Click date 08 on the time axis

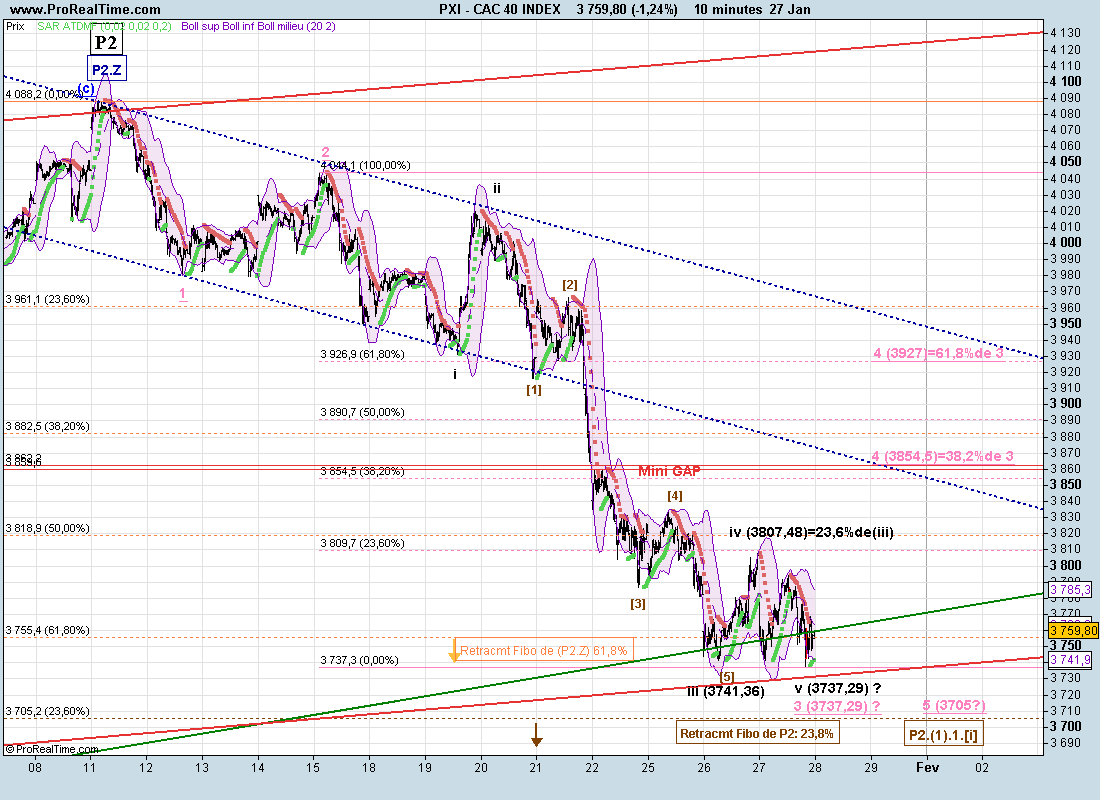coord(34,768)
